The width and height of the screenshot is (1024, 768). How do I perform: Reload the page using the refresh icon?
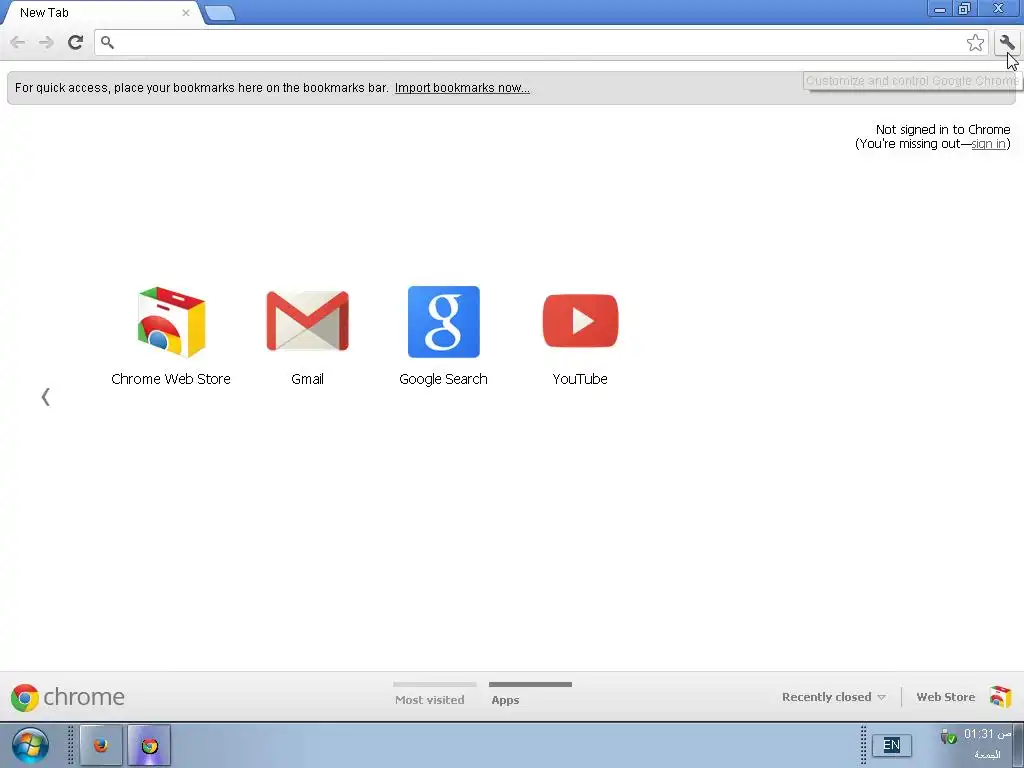[75, 42]
